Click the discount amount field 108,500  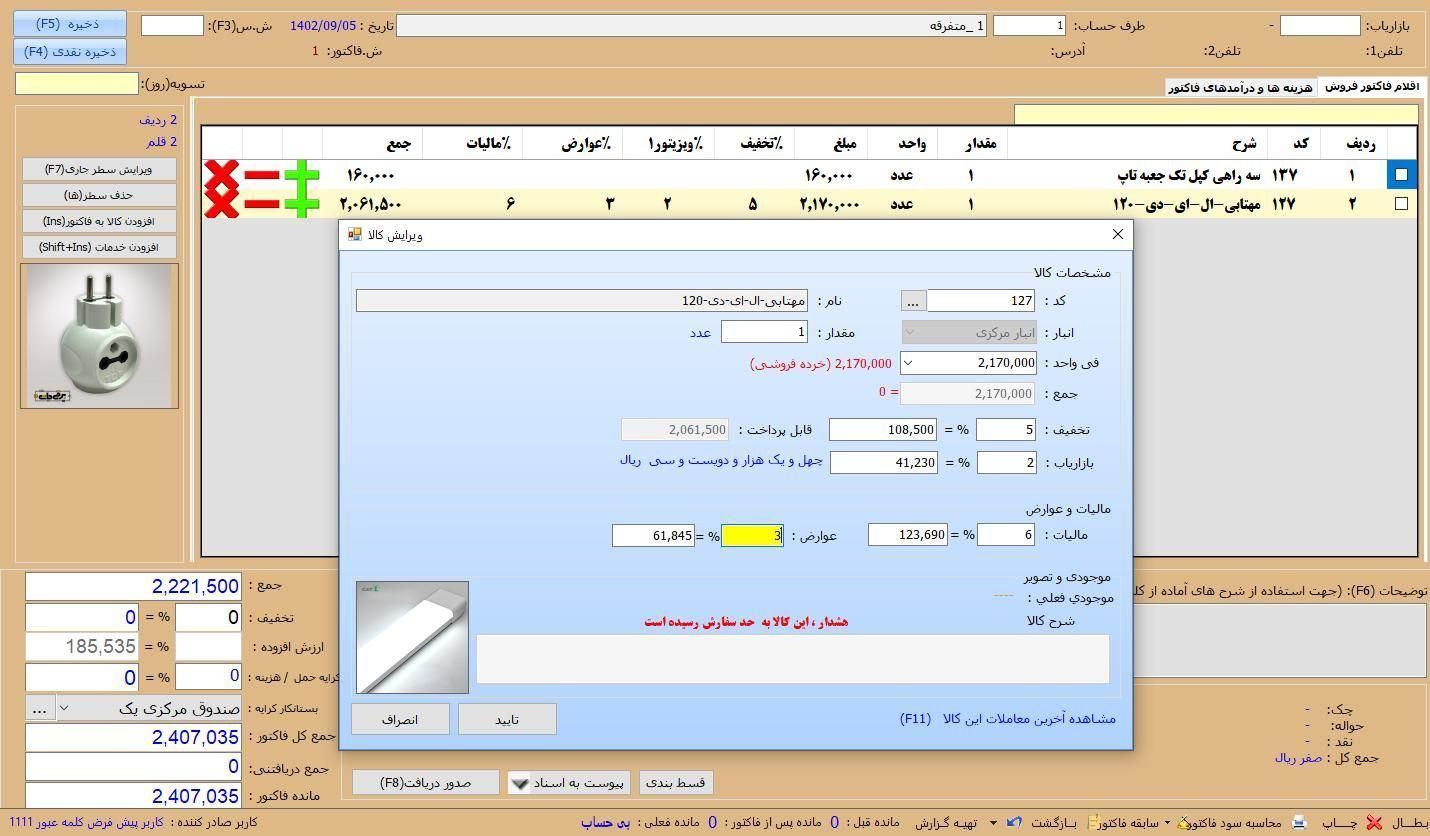tap(883, 430)
